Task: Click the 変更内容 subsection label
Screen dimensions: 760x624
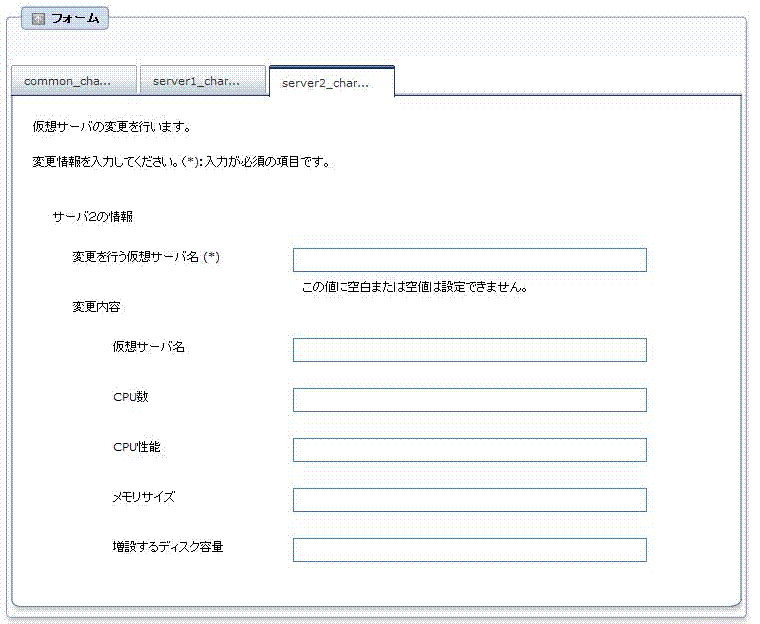Action: (96, 307)
